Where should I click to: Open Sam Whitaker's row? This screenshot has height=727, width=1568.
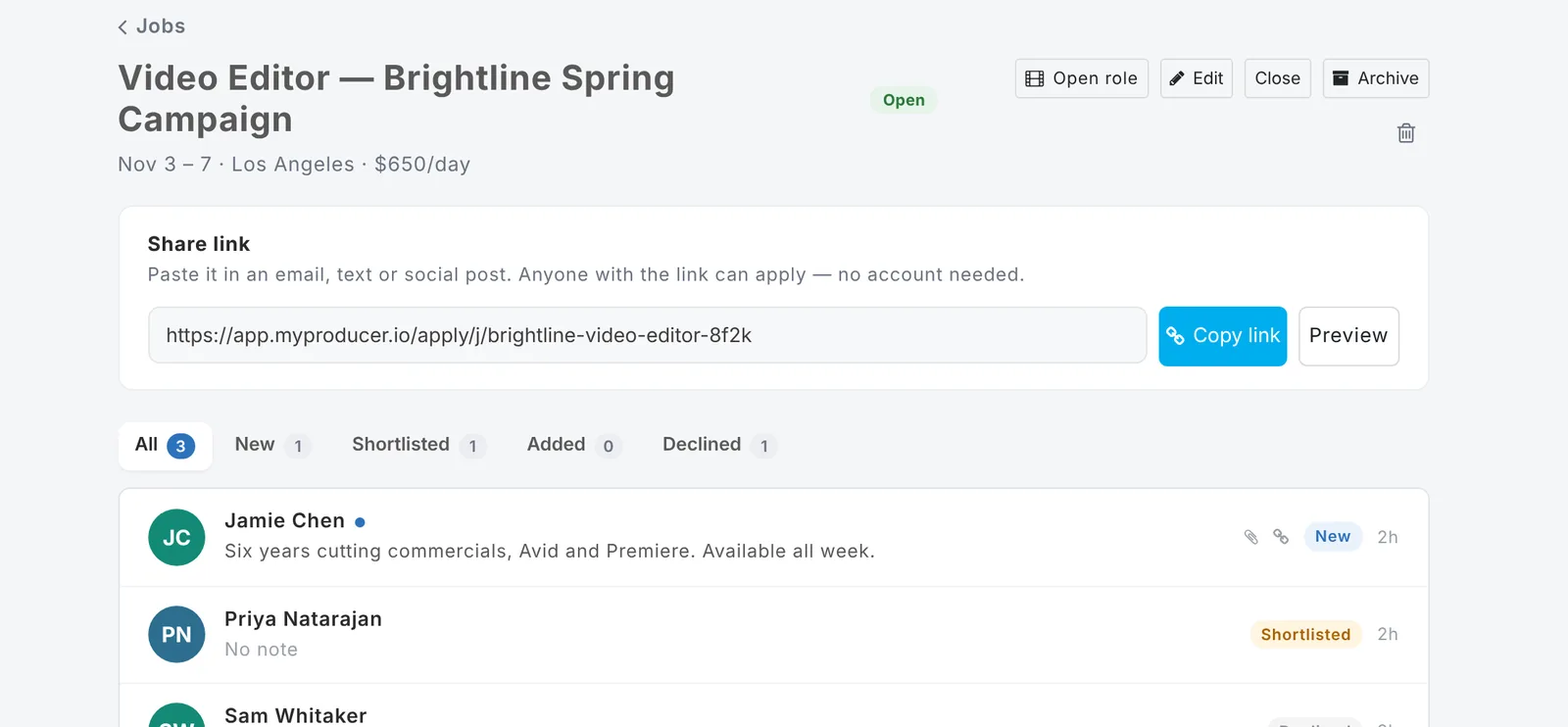[x=773, y=706]
